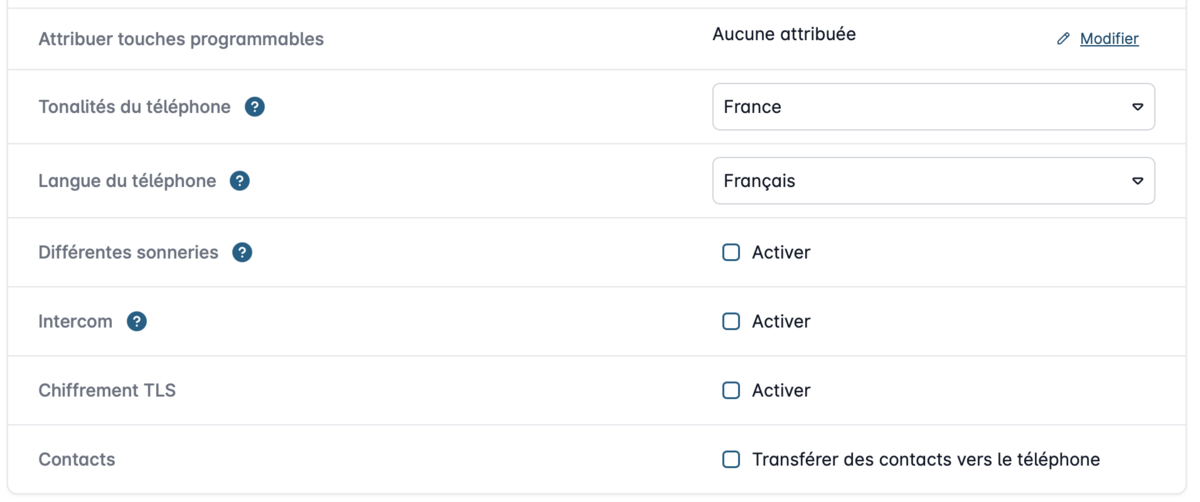Click the Contacts row label
Image resolution: width=1200 pixels, height=502 pixels.
pos(77,459)
